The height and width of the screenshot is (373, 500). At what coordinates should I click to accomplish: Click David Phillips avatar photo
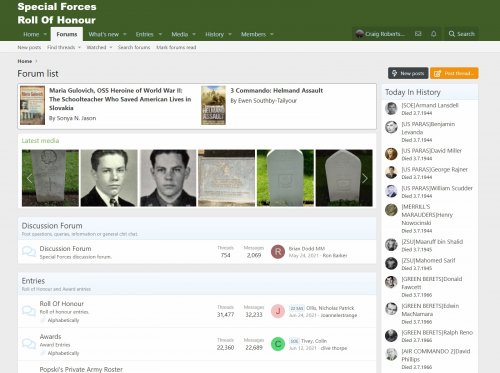[391, 355]
